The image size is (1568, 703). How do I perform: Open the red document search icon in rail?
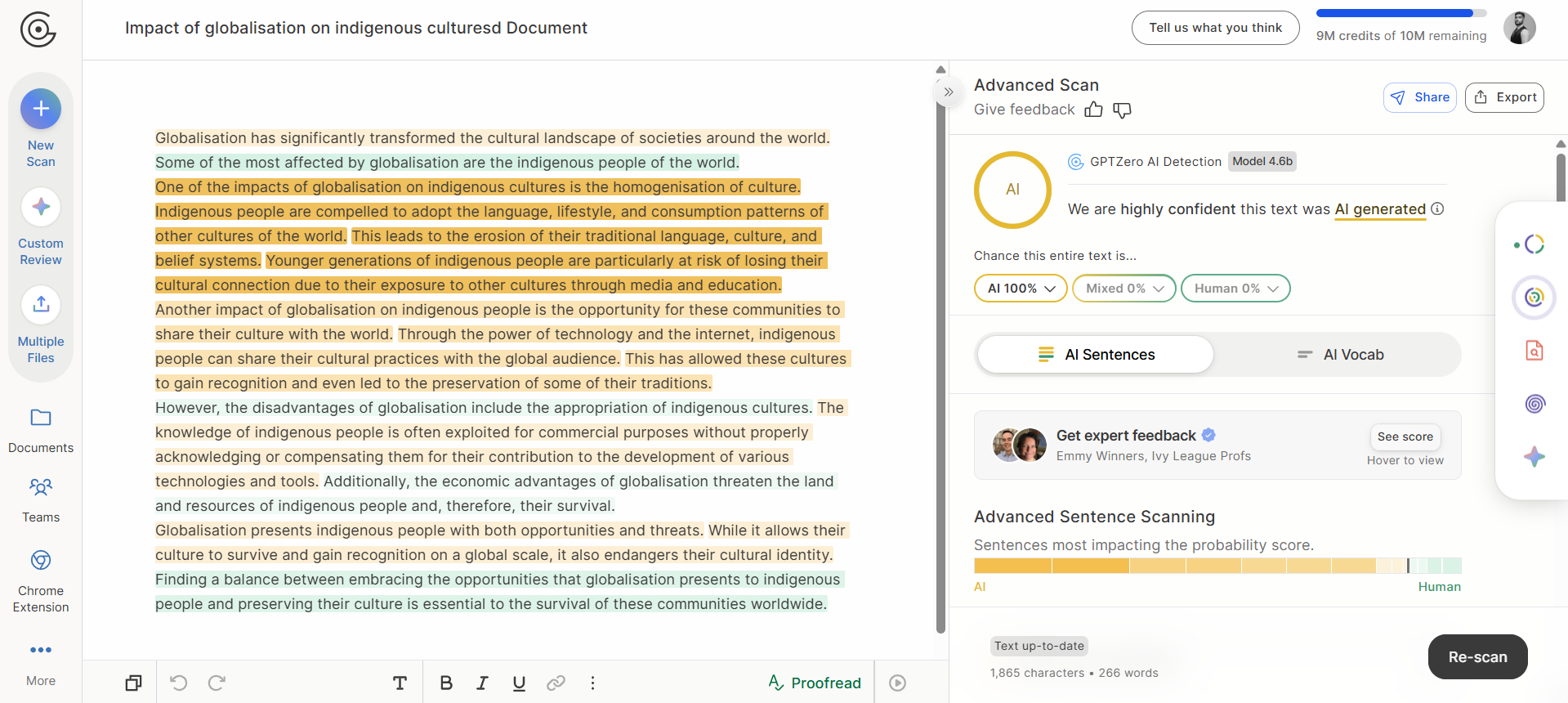(x=1534, y=351)
